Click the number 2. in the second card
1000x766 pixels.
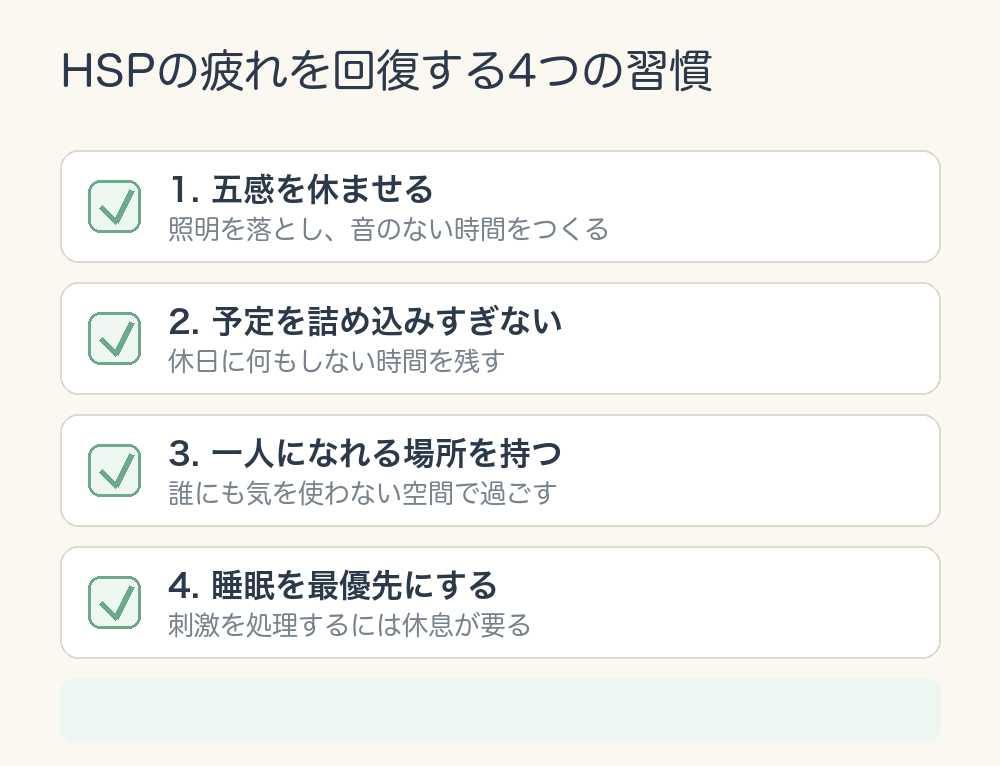coord(185,321)
